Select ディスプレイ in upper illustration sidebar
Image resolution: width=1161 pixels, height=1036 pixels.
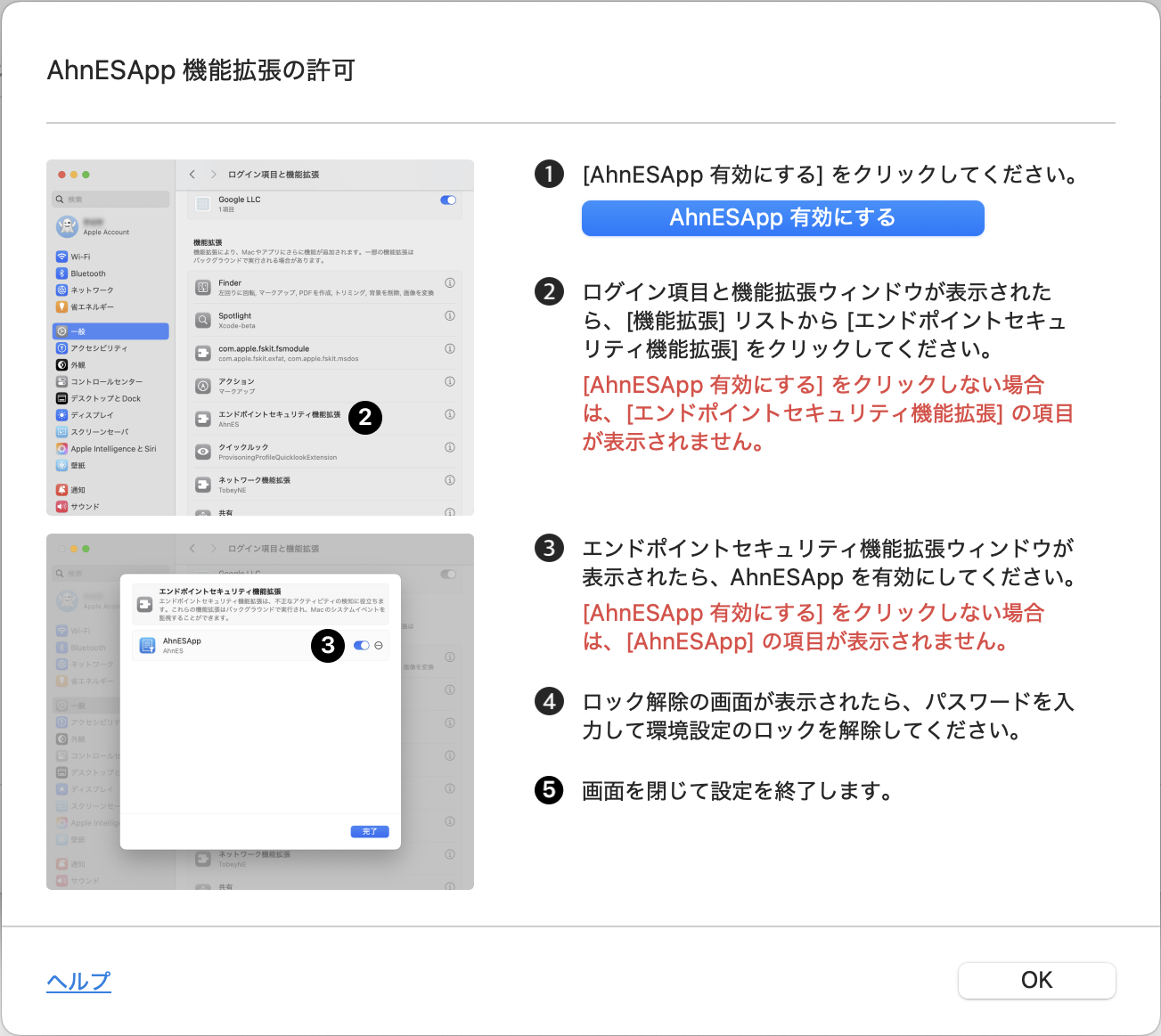110,415
